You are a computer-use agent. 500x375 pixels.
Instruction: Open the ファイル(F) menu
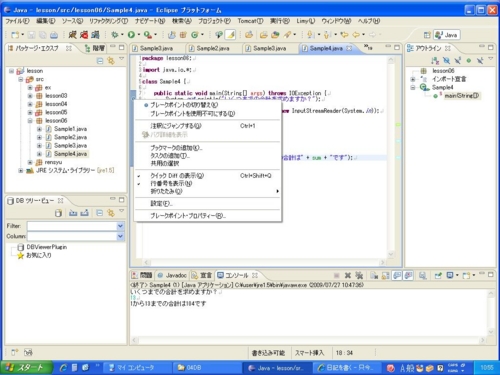click(17, 21)
